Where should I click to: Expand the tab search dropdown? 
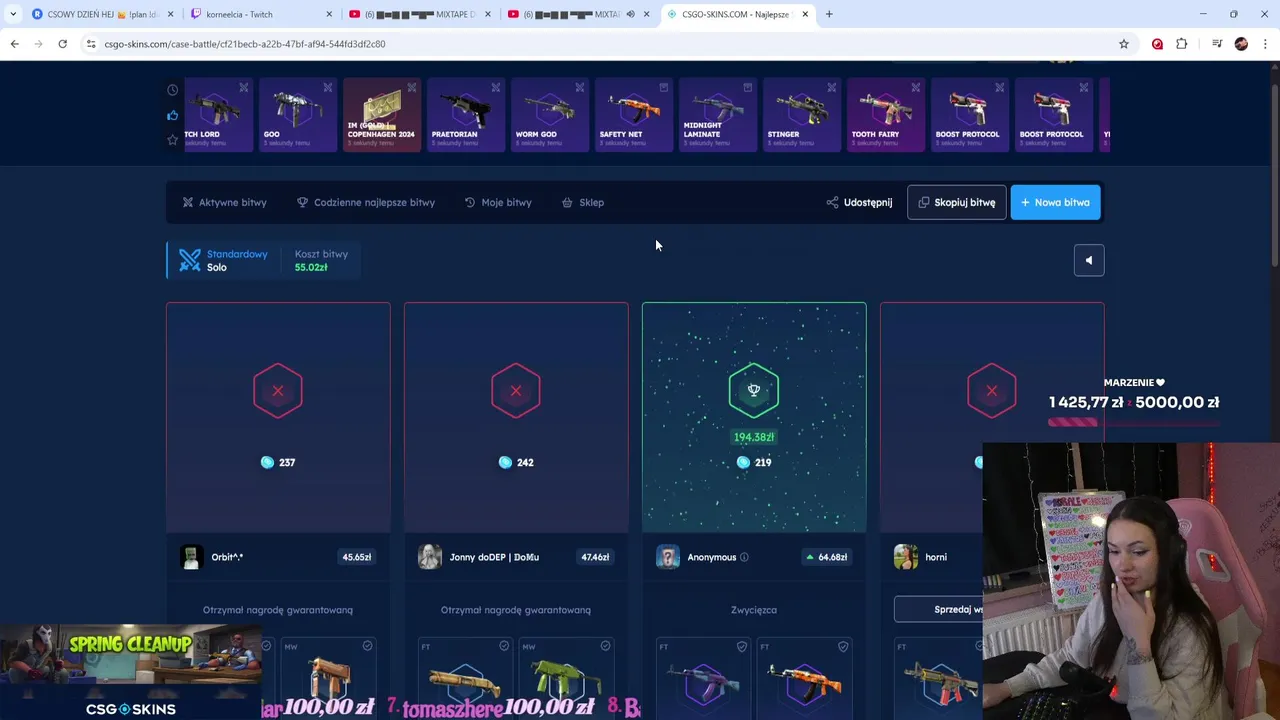click(x=13, y=14)
